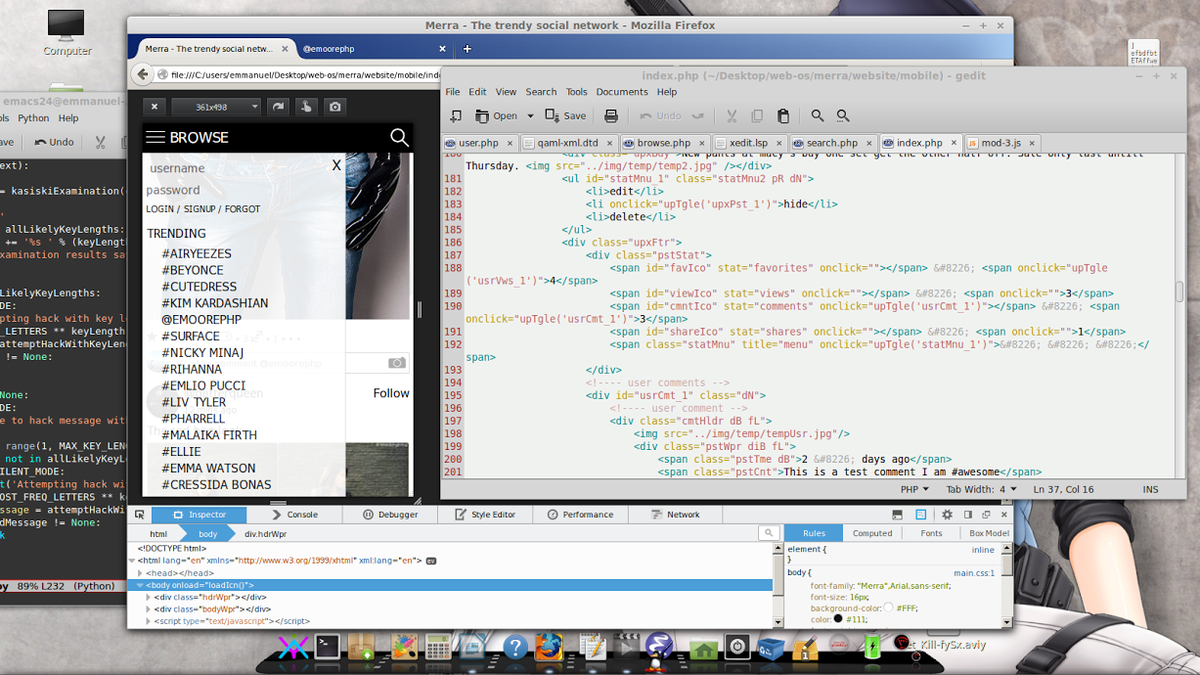Screen dimensions: 1200x675
Task: Collapse the body onload node in inspector
Action: 141,585
